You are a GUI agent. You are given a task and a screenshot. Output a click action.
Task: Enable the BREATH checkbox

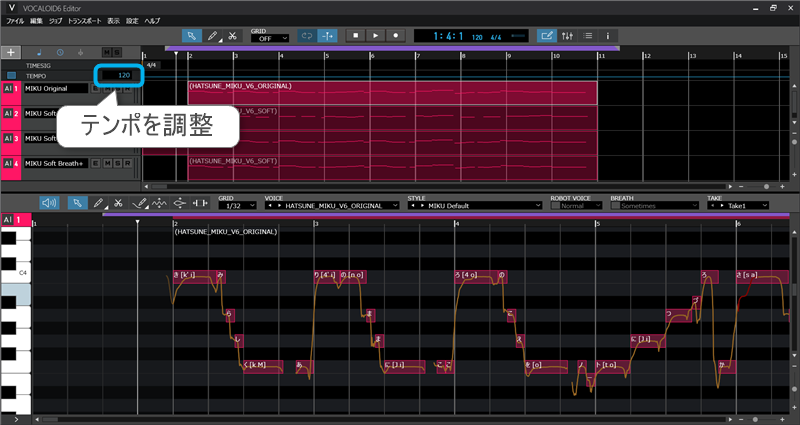(615, 206)
